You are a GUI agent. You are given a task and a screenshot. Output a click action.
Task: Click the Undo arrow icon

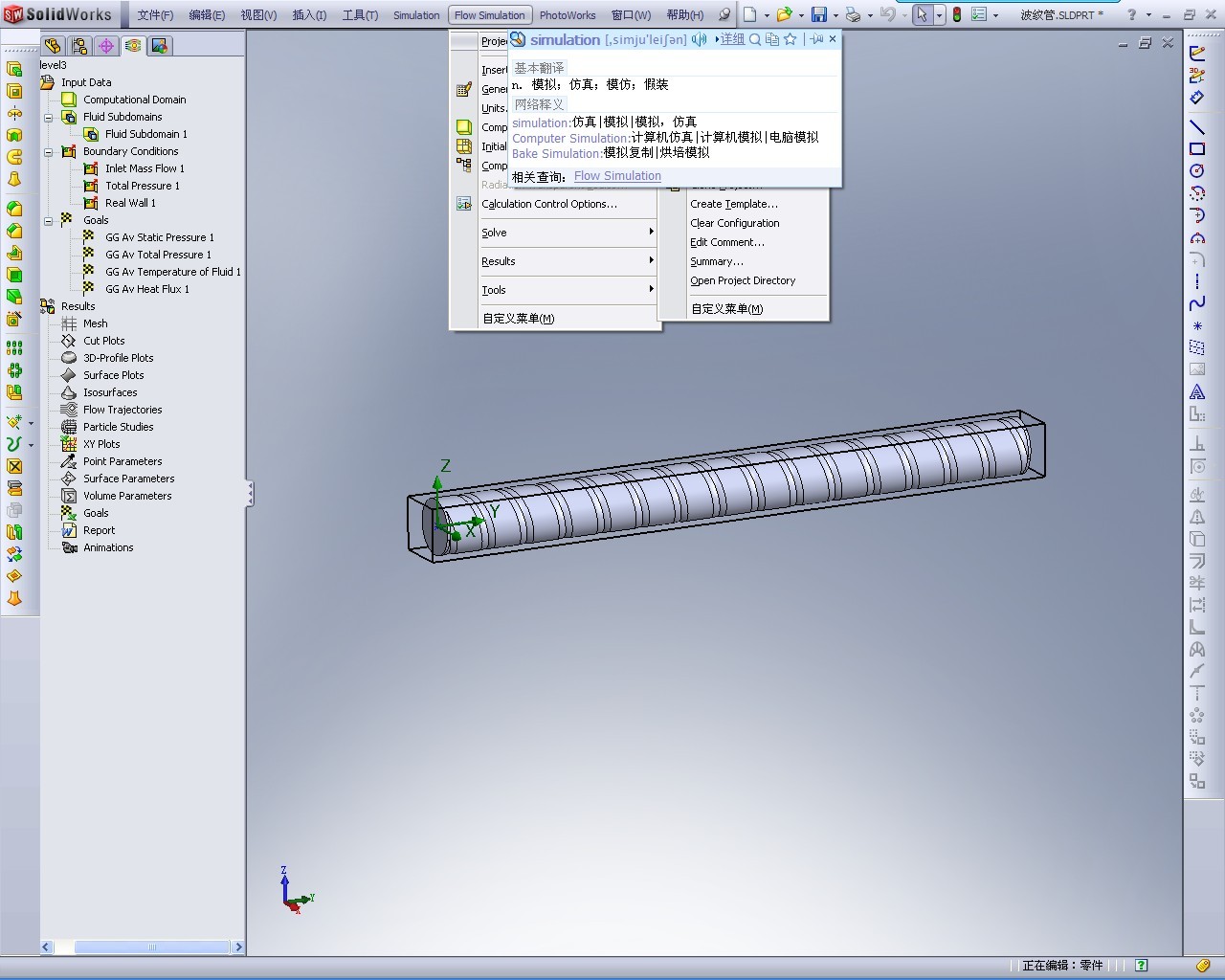[887, 14]
